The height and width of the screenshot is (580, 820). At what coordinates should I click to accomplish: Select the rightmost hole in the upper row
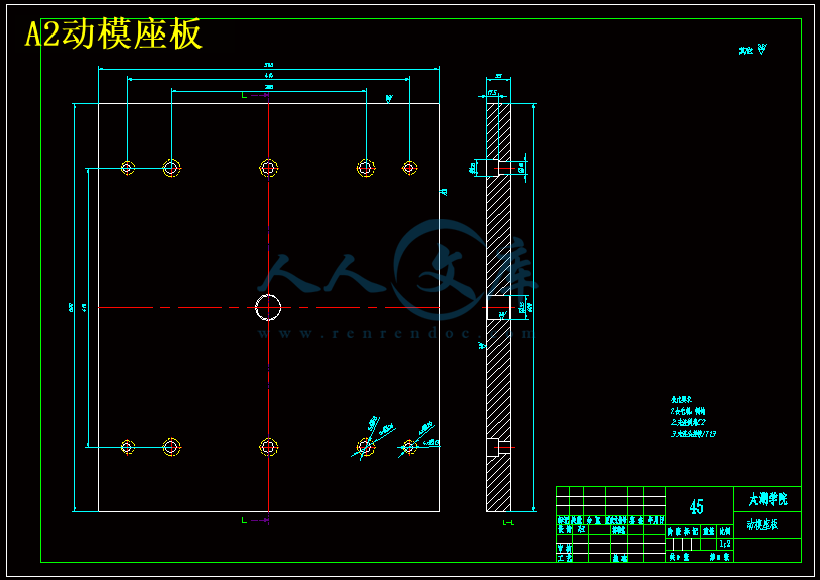click(409, 168)
